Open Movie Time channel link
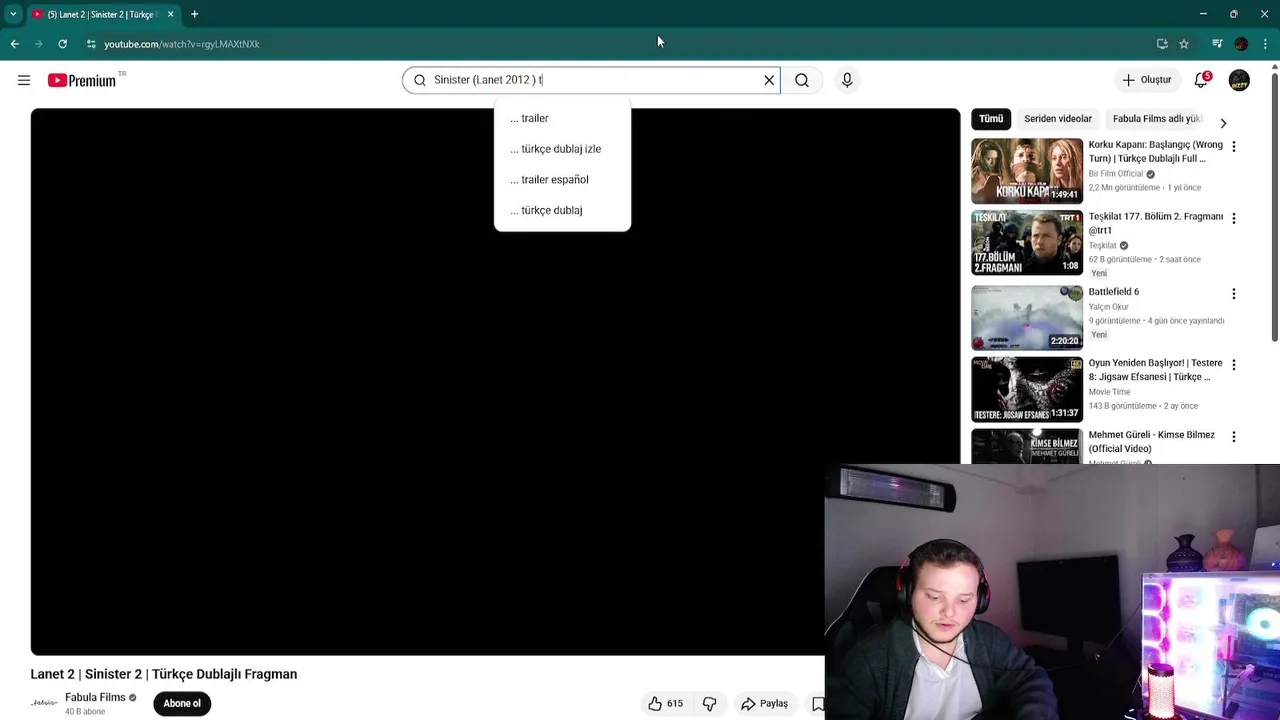This screenshot has width=1280, height=720. coord(1109,392)
